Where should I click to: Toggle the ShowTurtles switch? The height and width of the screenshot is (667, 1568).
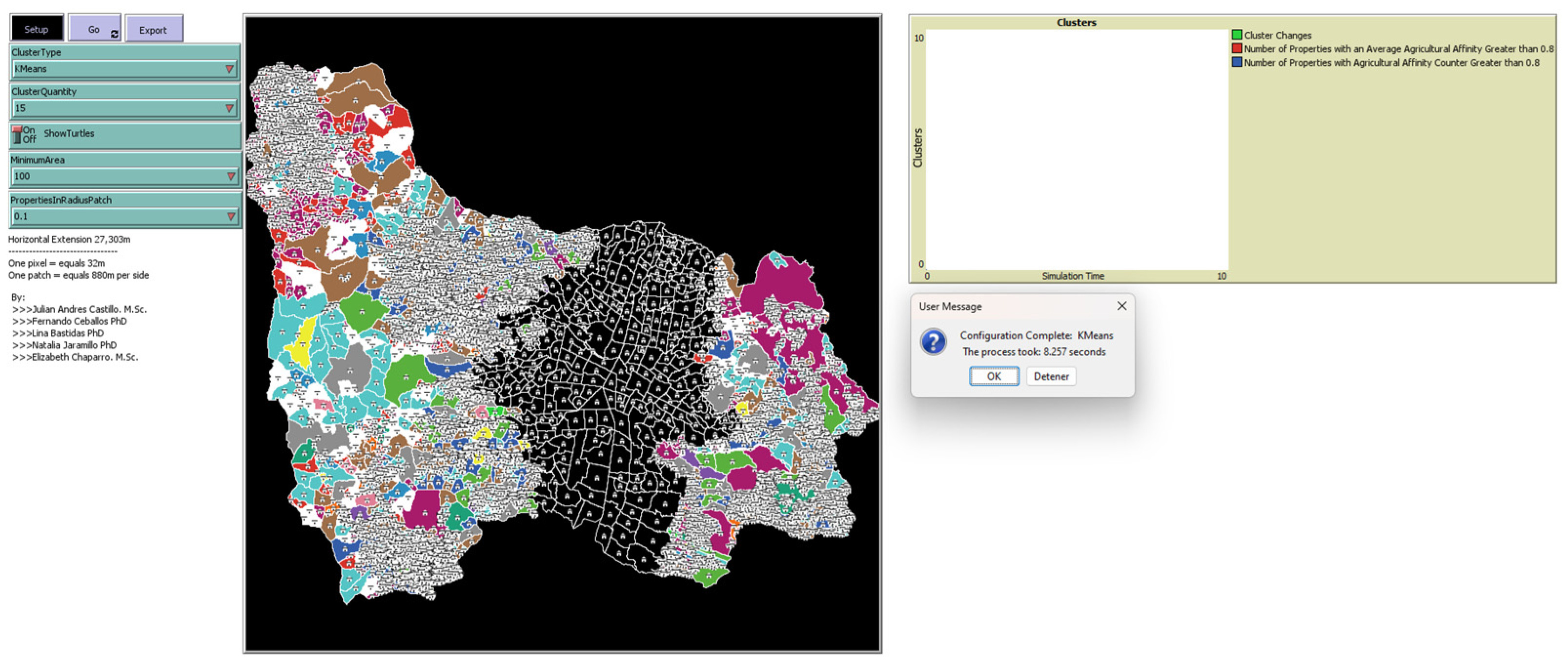click(18, 135)
